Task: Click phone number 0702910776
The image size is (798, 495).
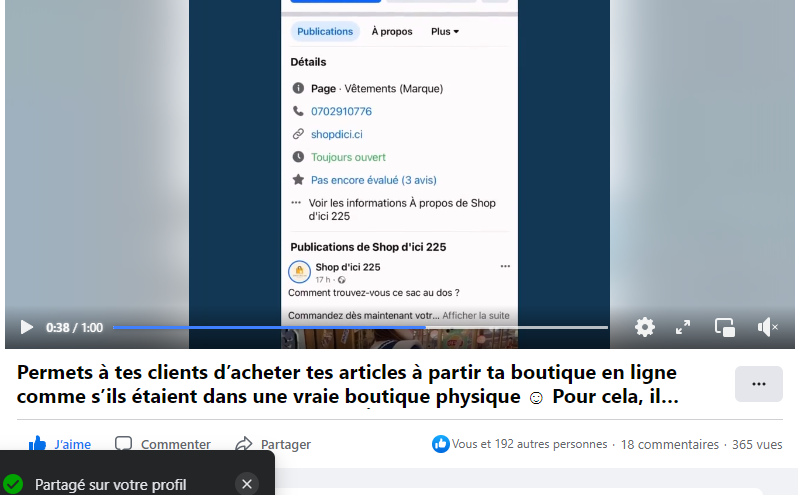Action: 341,111
